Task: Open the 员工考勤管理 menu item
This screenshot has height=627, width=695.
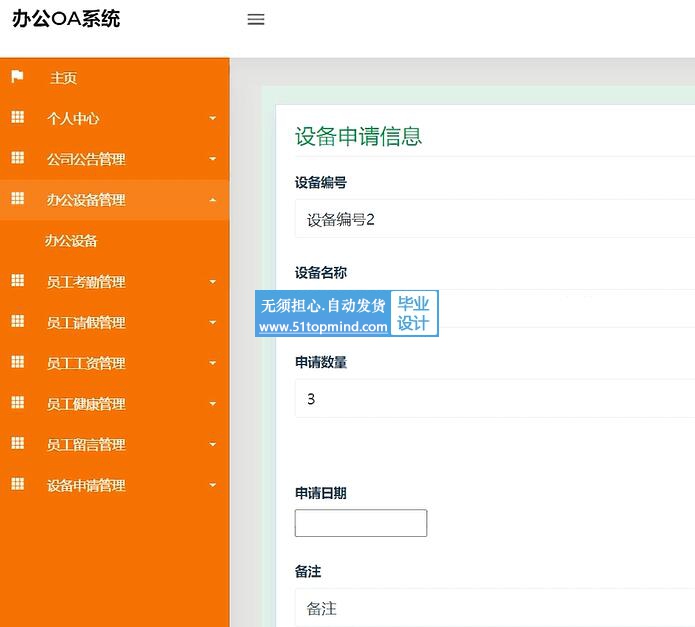Action: (115, 282)
